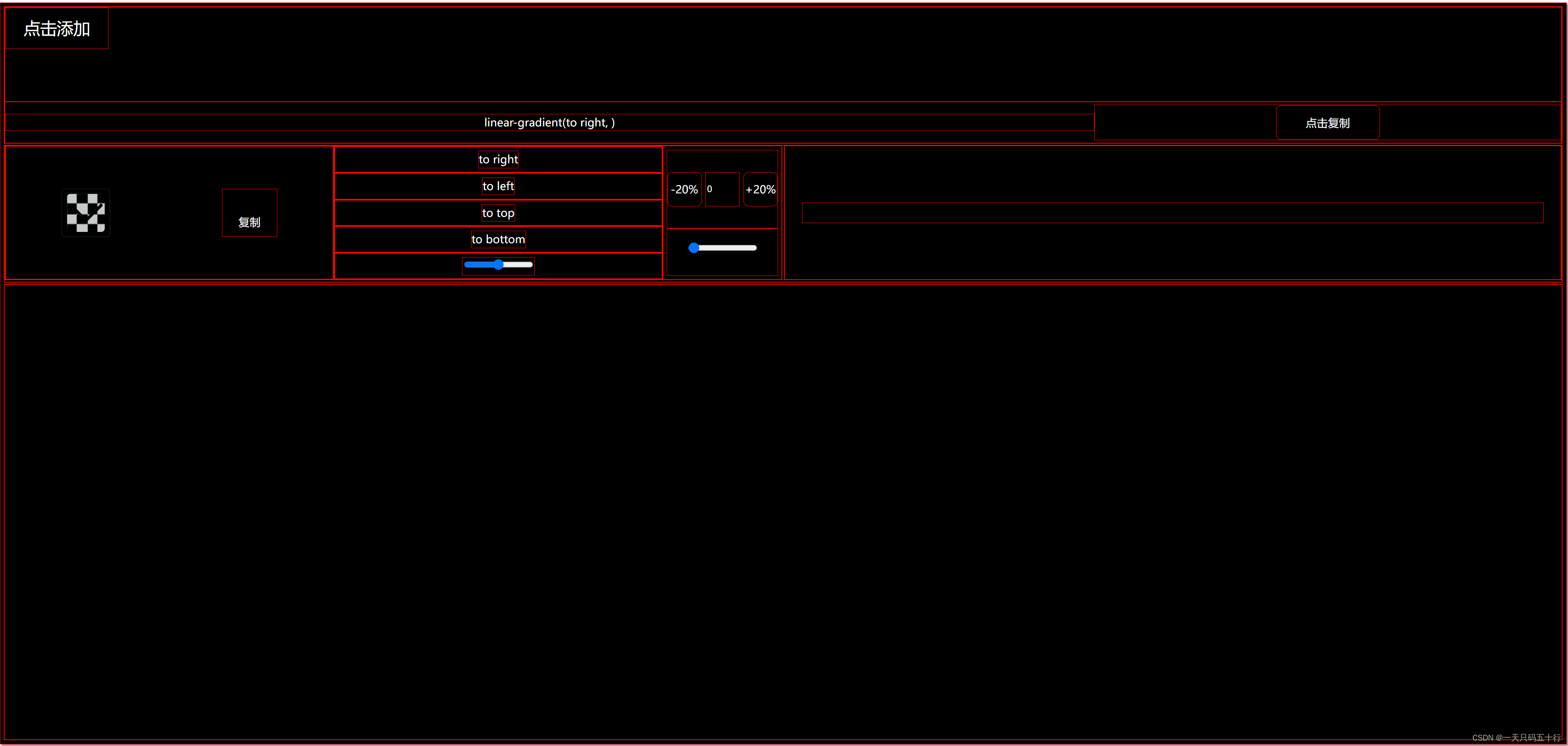Click the slider below the percentage input
1568x746 pixels.
pyautogui.click(x=722, y=248)
